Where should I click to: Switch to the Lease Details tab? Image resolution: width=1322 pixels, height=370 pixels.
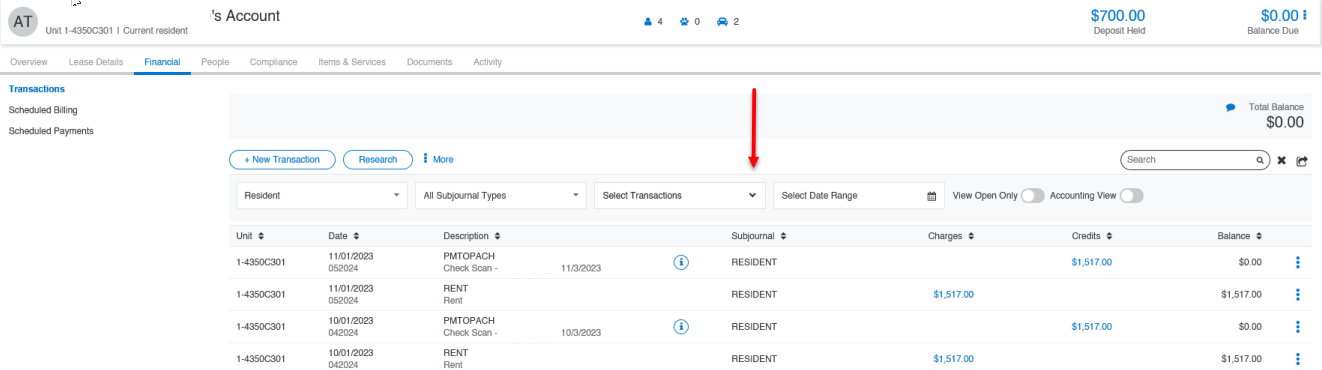96,62
